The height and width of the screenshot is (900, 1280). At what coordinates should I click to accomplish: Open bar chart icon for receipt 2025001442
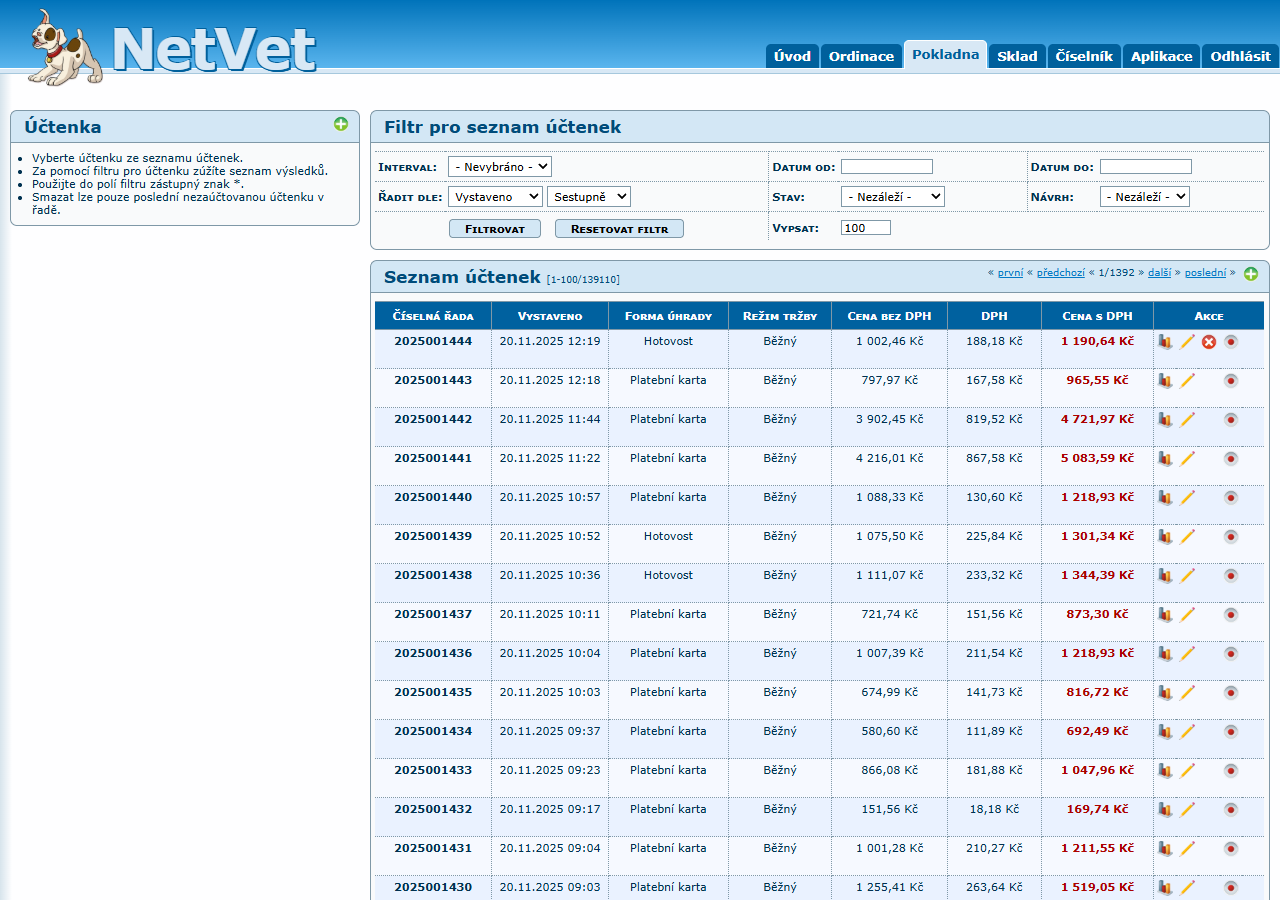pos(1165,419)
